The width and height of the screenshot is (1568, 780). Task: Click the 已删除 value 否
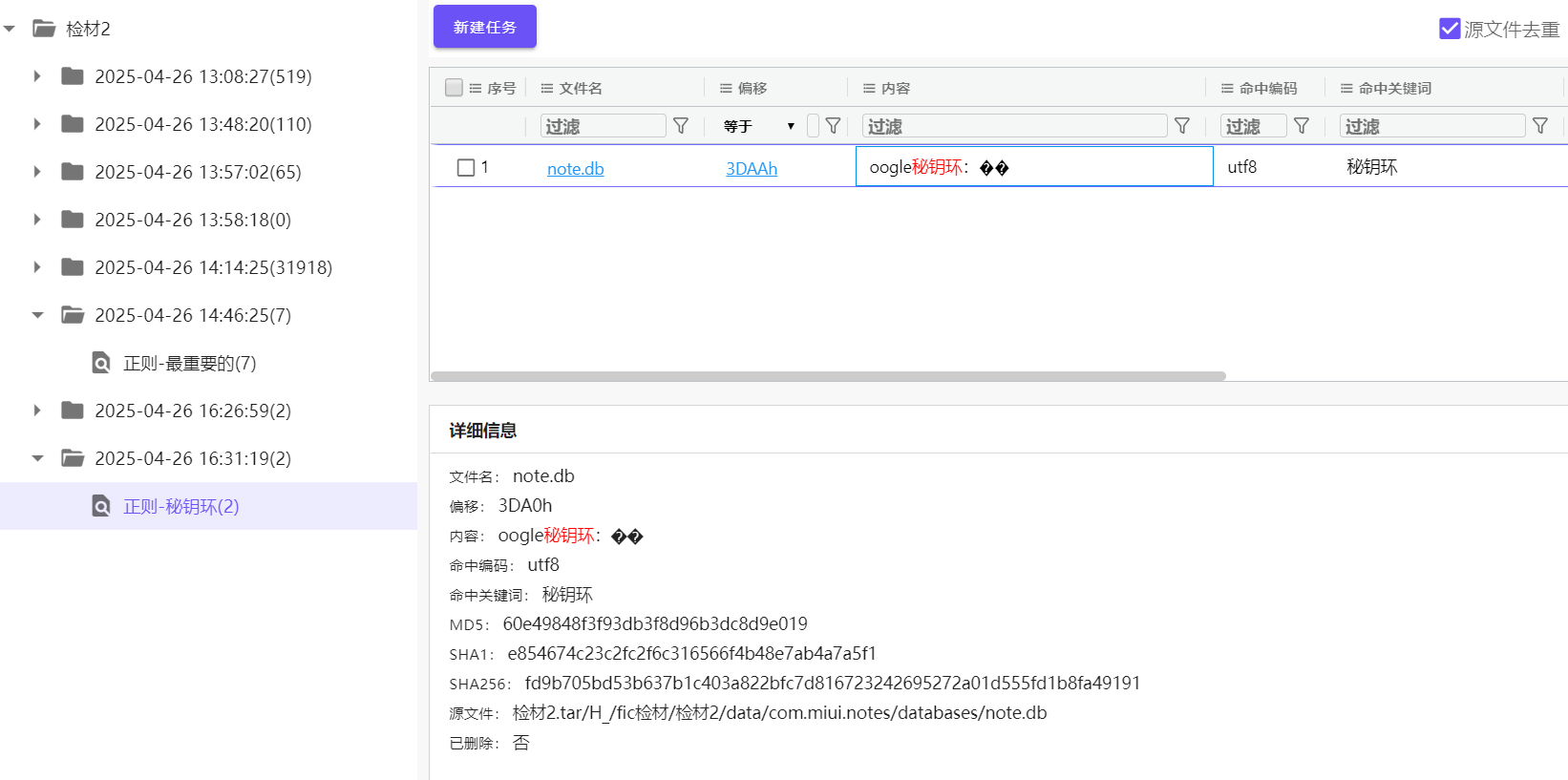tap(520, 742)
